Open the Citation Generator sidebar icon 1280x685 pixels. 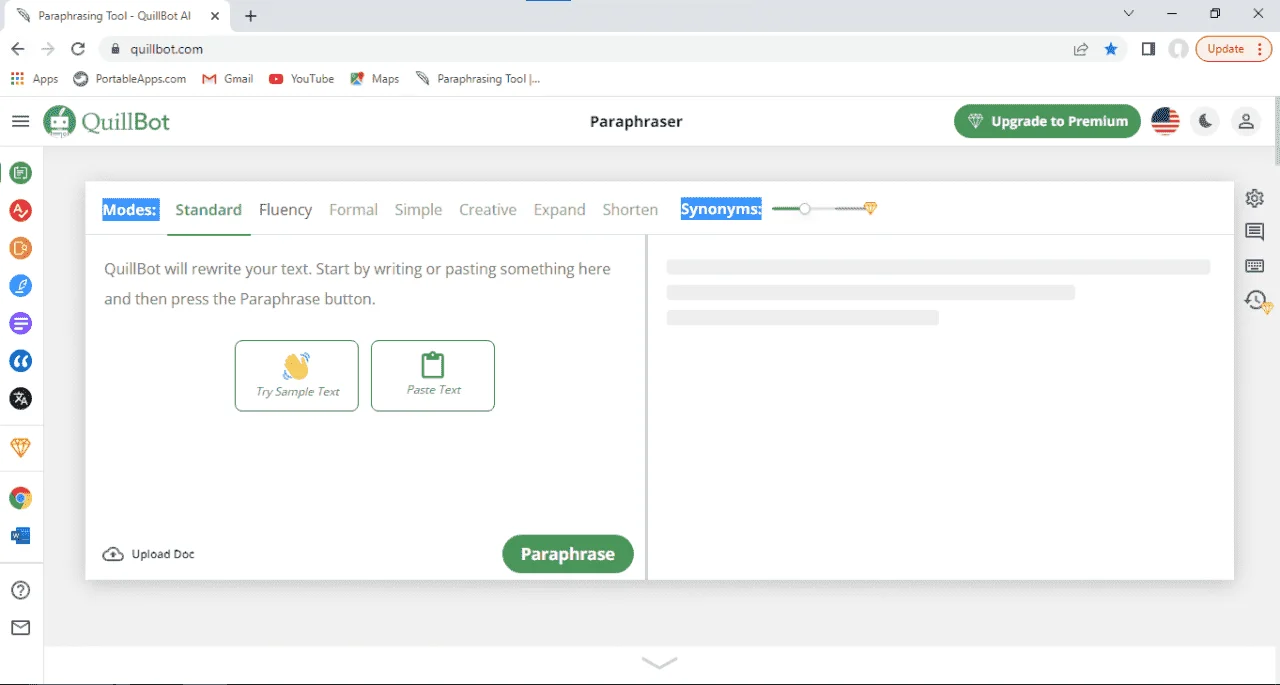point(20,361)
